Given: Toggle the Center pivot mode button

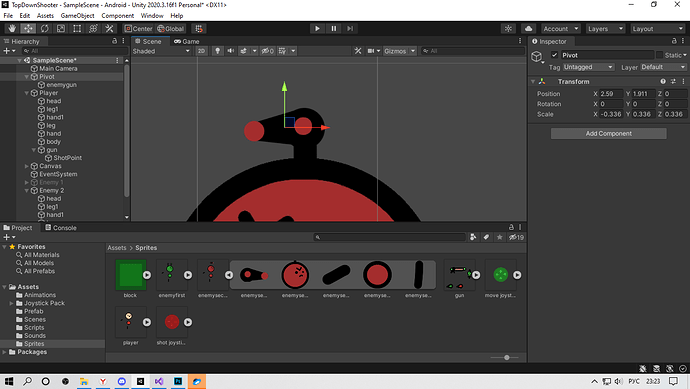Looking at the screenshot, I should 139,29.
